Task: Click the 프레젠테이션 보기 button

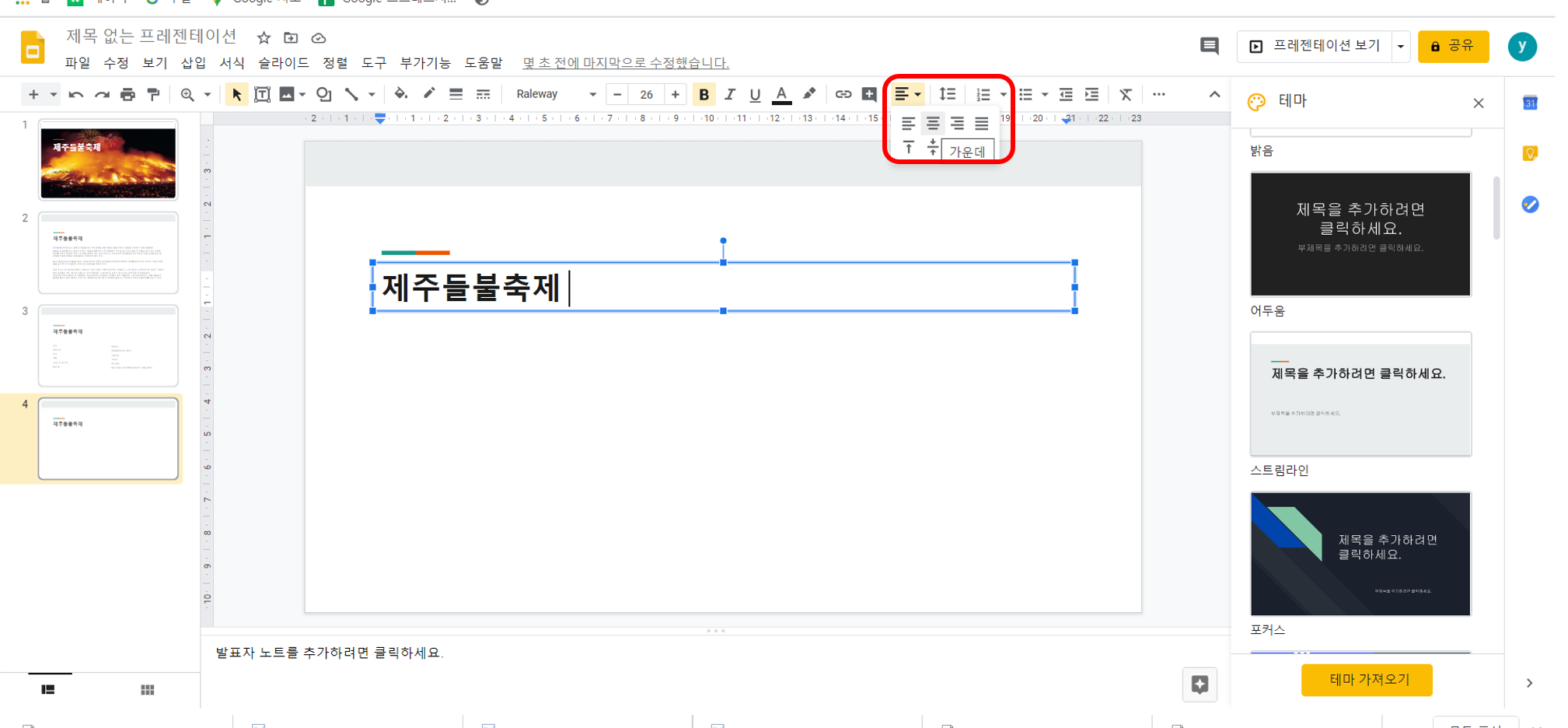Action: (1315, 46)
